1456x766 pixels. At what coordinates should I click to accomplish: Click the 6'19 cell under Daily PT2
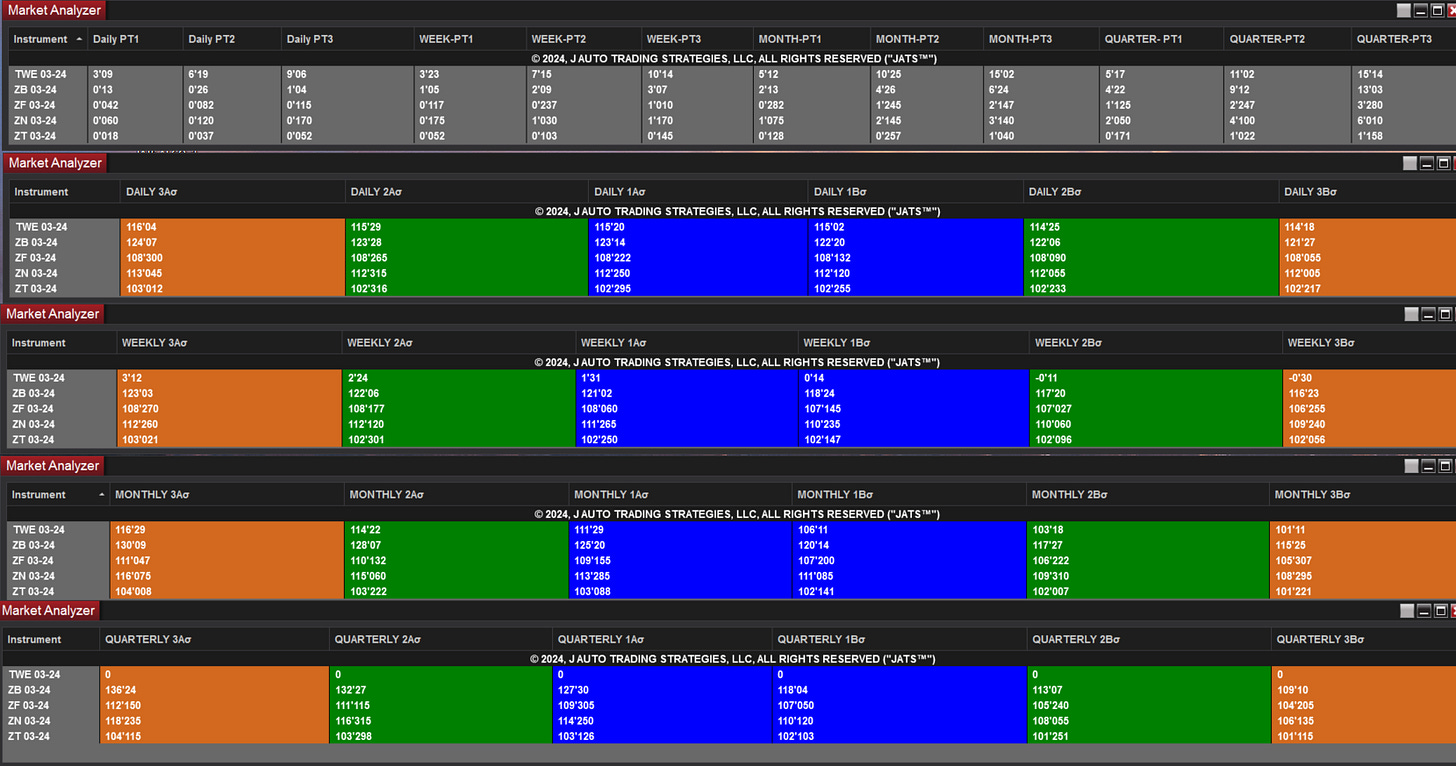[231, 74]
